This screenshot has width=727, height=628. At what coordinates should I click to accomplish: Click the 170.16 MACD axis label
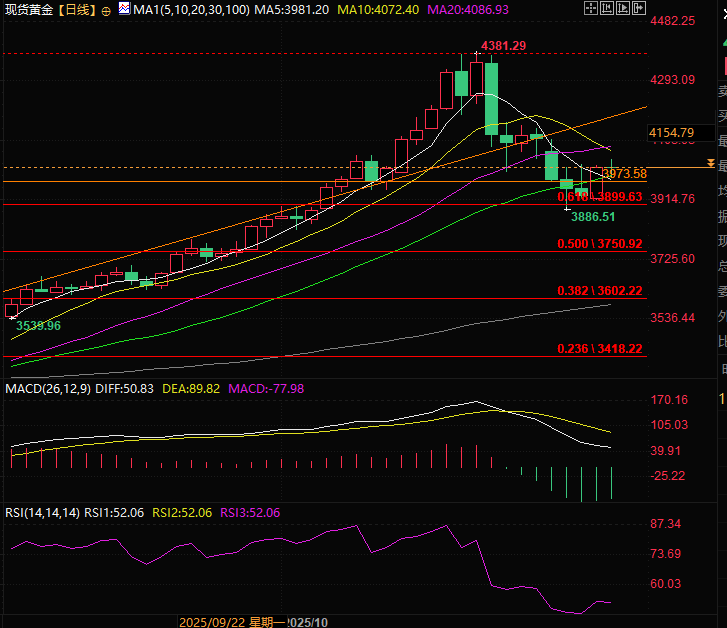pyautogui.click(x=669, y=400)
